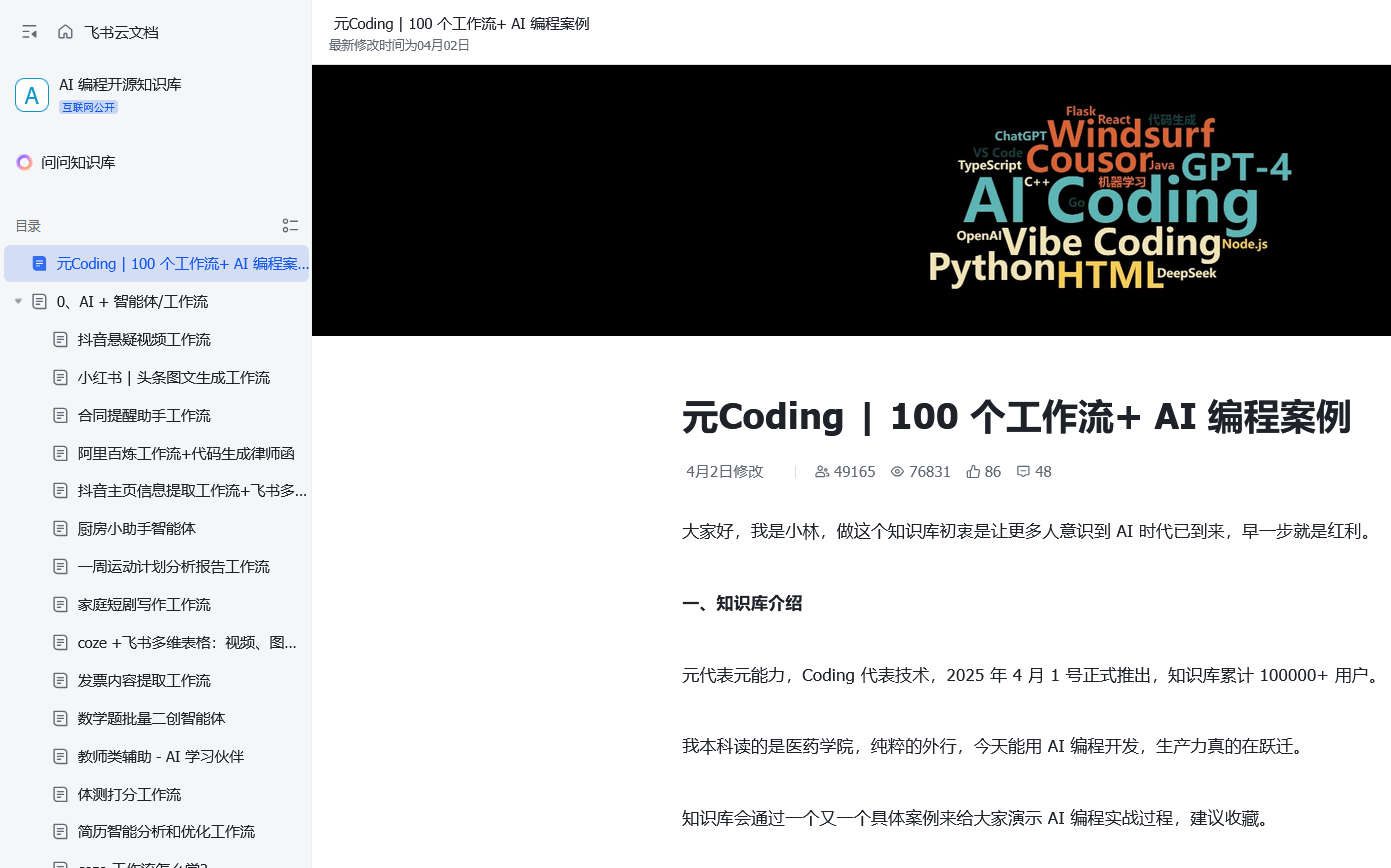Open comments via the comment icon (48)
1391x868 pixels.
1023,472
